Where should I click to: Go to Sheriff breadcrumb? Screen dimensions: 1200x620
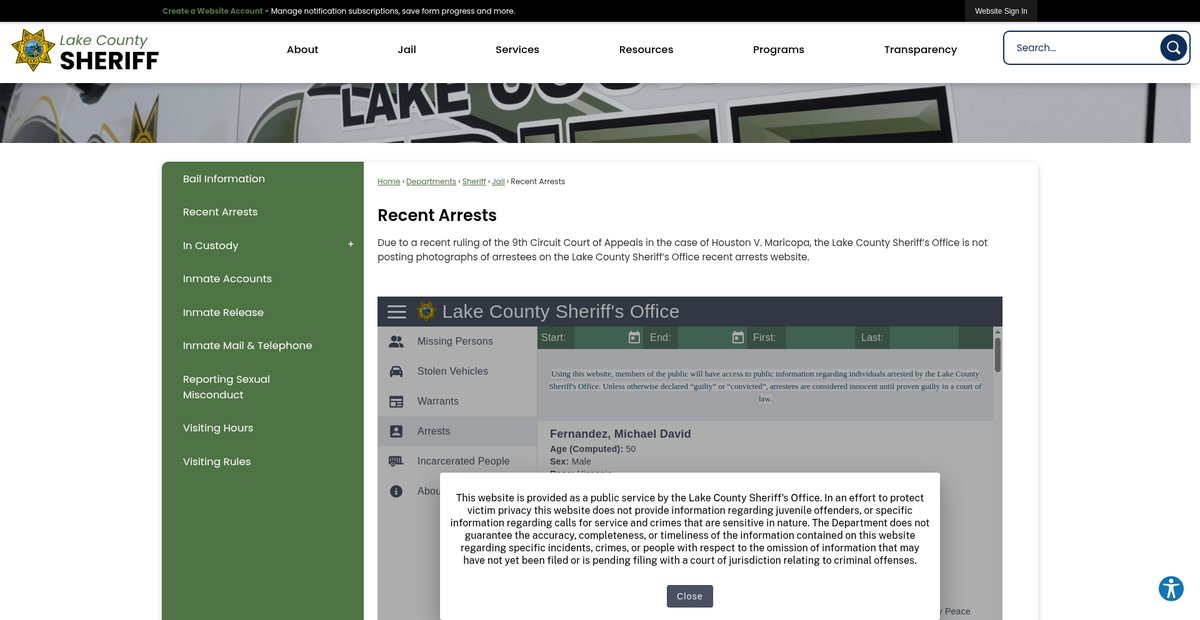(474, 182)
